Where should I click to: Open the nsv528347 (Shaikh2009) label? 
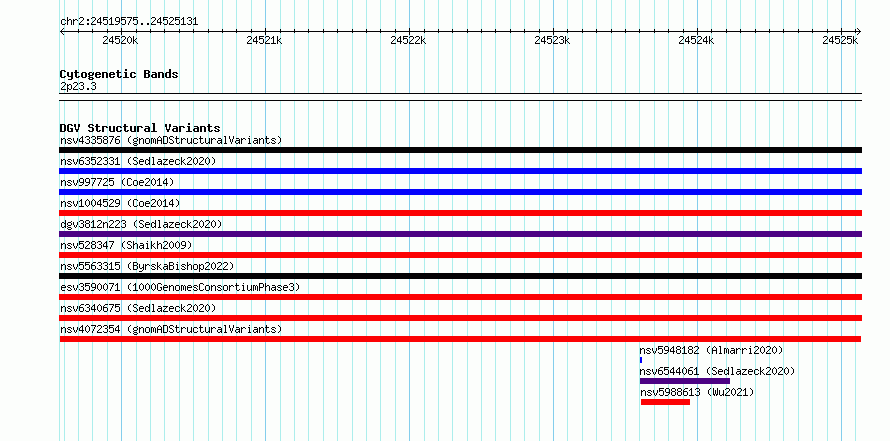(x=126, y=245)
